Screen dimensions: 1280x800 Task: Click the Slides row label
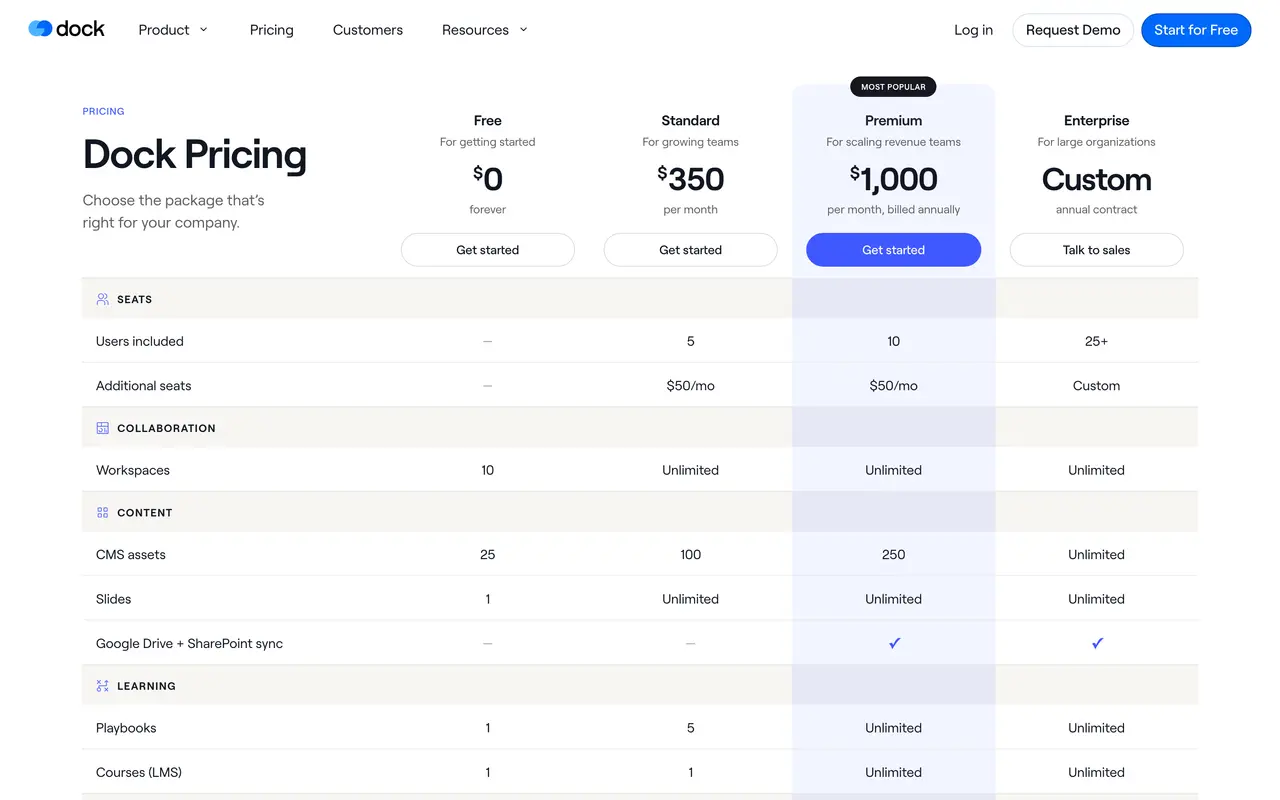tap(114, 599)
